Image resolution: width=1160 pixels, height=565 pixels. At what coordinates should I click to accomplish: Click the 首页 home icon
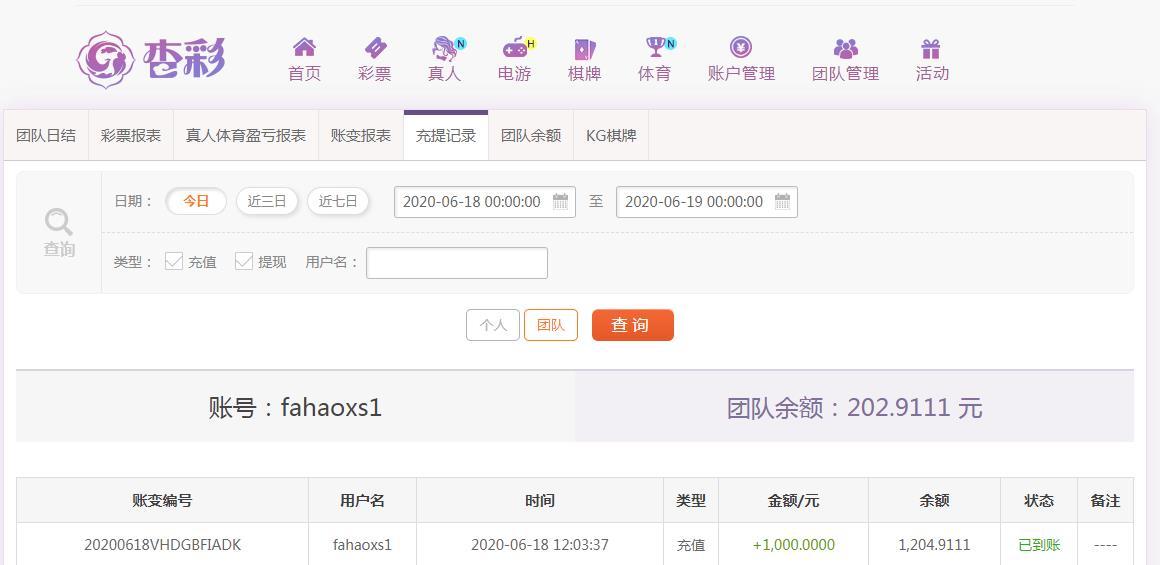pyautogui.click(x=304, y=47)
